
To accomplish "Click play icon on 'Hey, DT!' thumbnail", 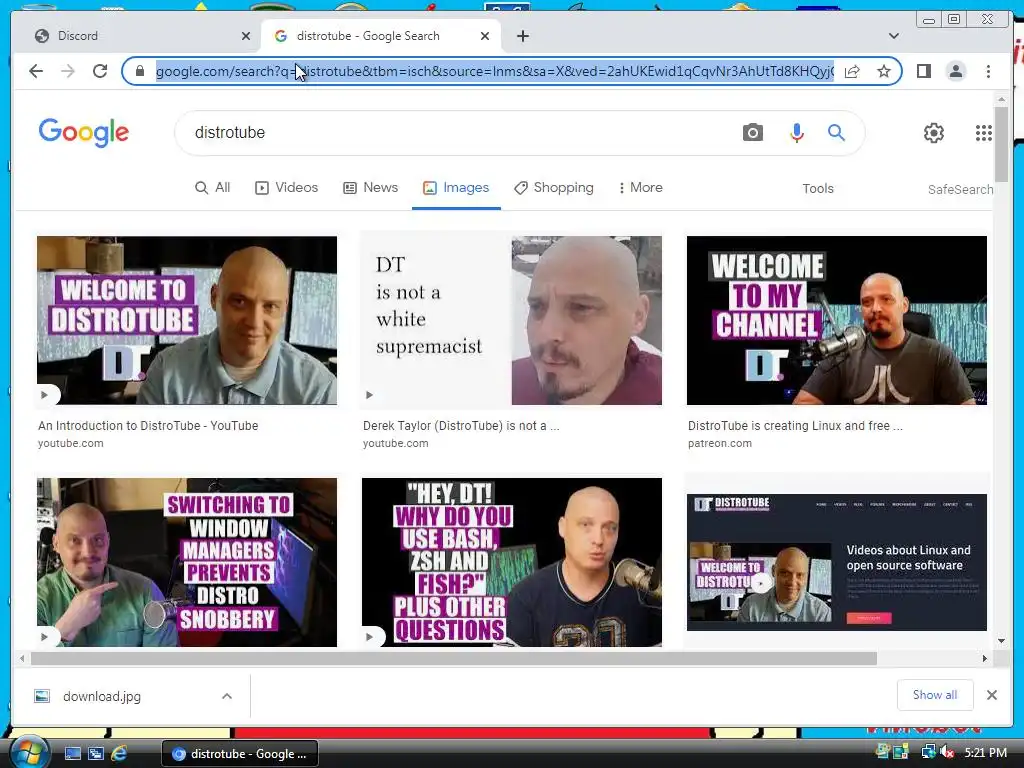I will click(x=370, y=637).
